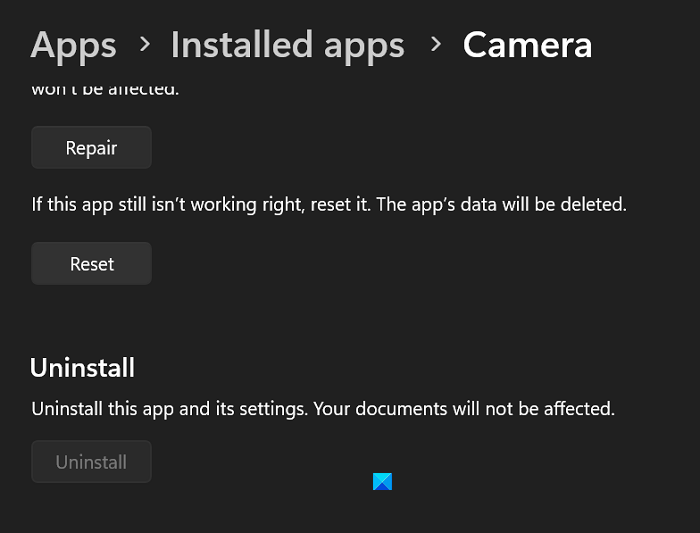700x533 pixels.
Task: Open the Installed apps breadcrumb
Action: point(287,45)
